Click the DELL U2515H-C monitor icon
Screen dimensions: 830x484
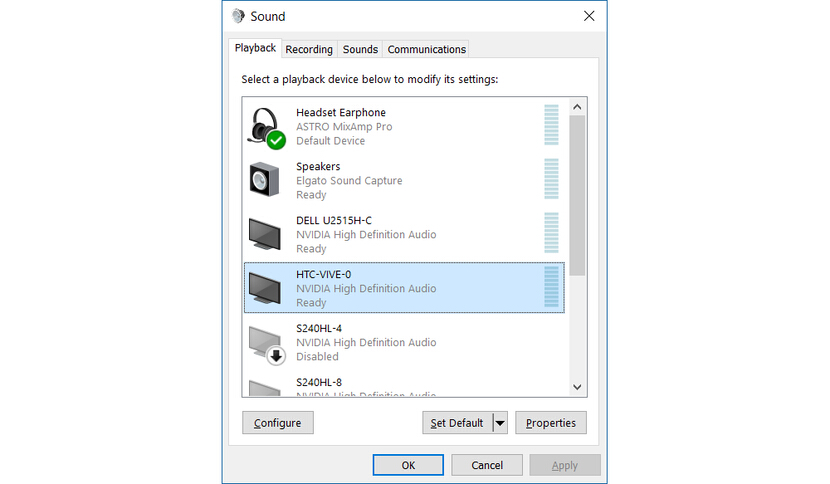click(265, 234)
